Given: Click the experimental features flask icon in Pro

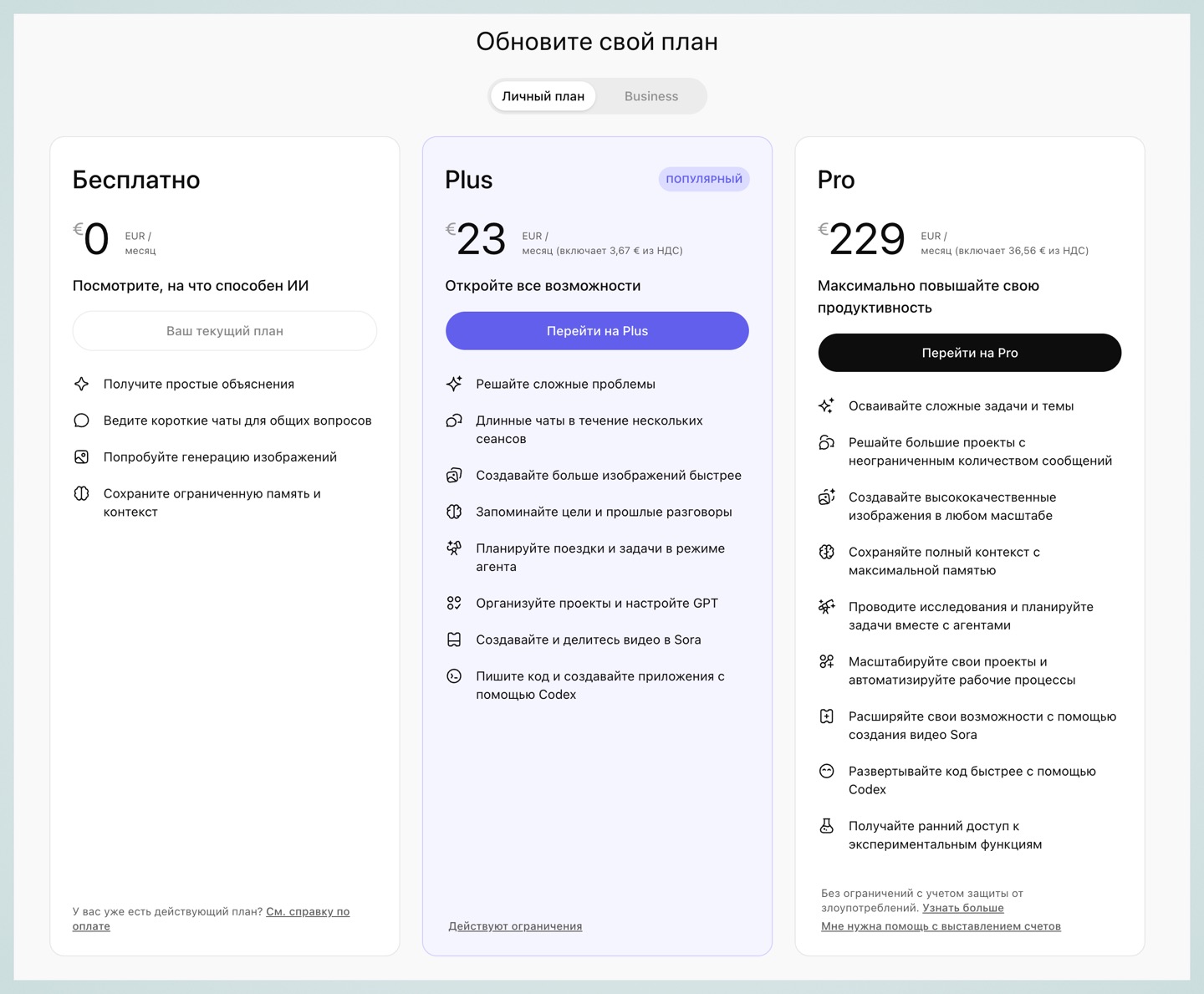Looking at the screenshot, I should coord(826,826).
